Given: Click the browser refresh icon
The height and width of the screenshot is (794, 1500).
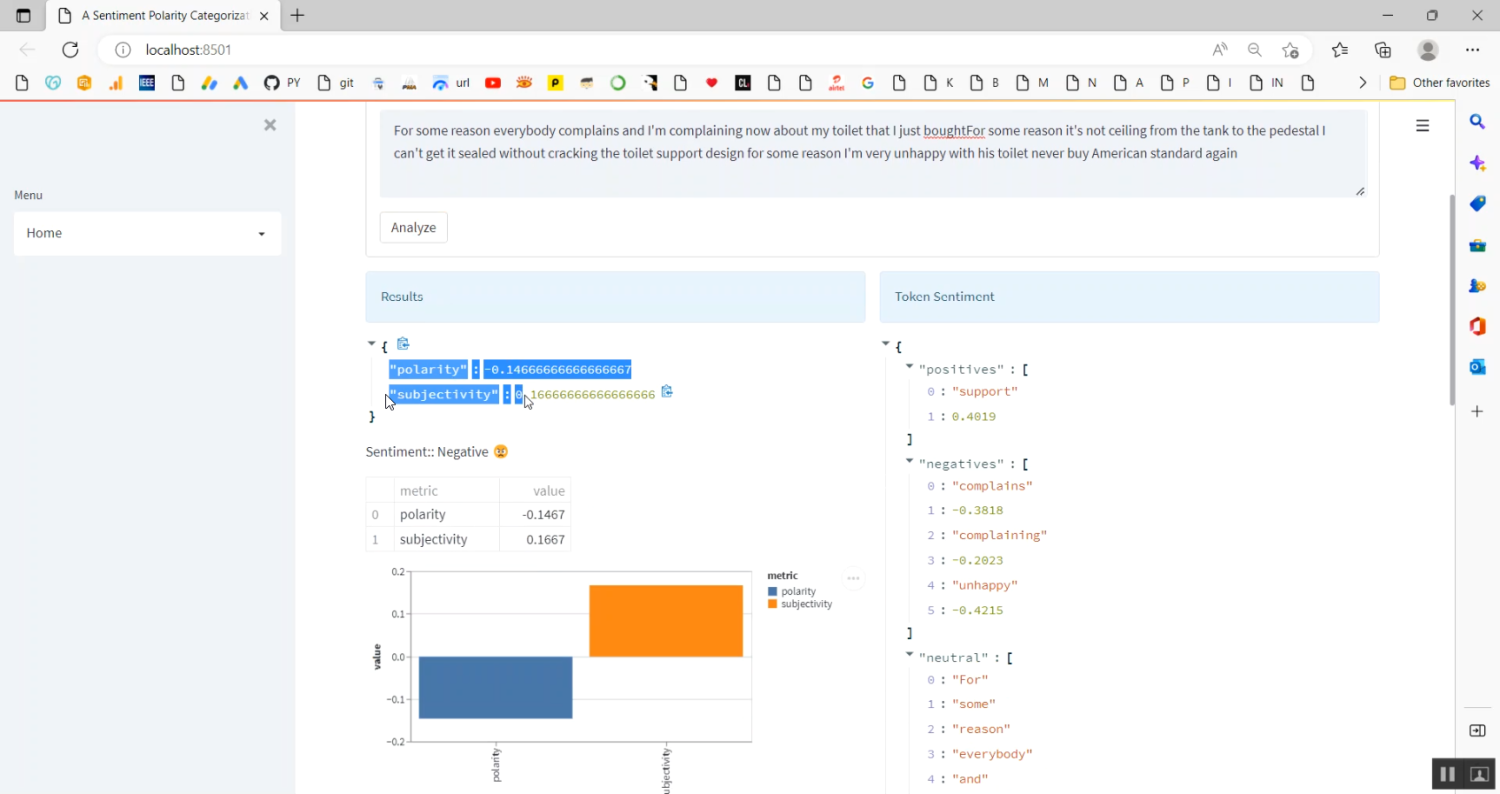Looking at the screenshot, I should coord(70,50).
